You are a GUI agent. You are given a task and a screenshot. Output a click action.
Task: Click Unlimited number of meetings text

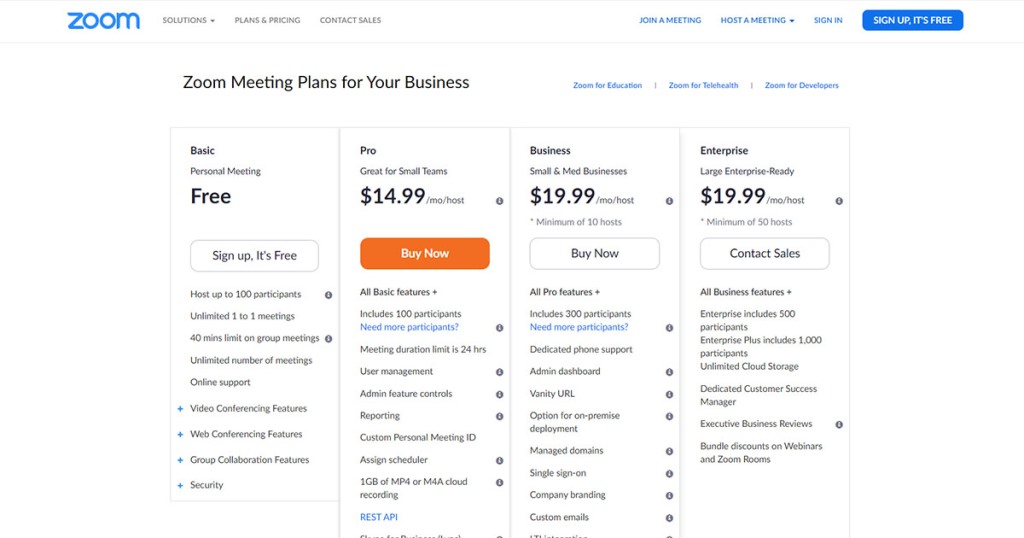tap(251, 360)
